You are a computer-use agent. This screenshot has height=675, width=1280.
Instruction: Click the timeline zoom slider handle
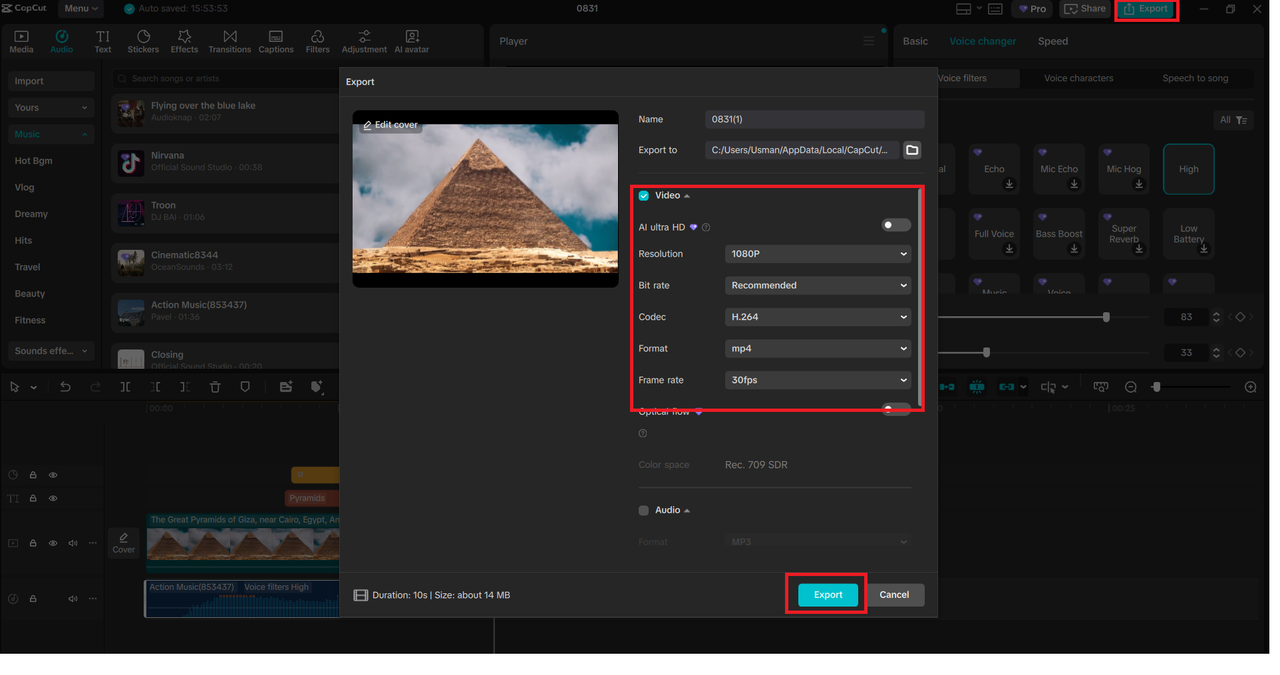(x=1157, y=387)
